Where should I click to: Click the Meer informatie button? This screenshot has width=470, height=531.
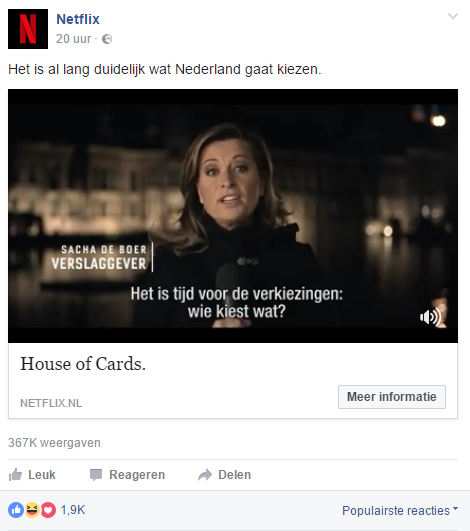point(392,397)
